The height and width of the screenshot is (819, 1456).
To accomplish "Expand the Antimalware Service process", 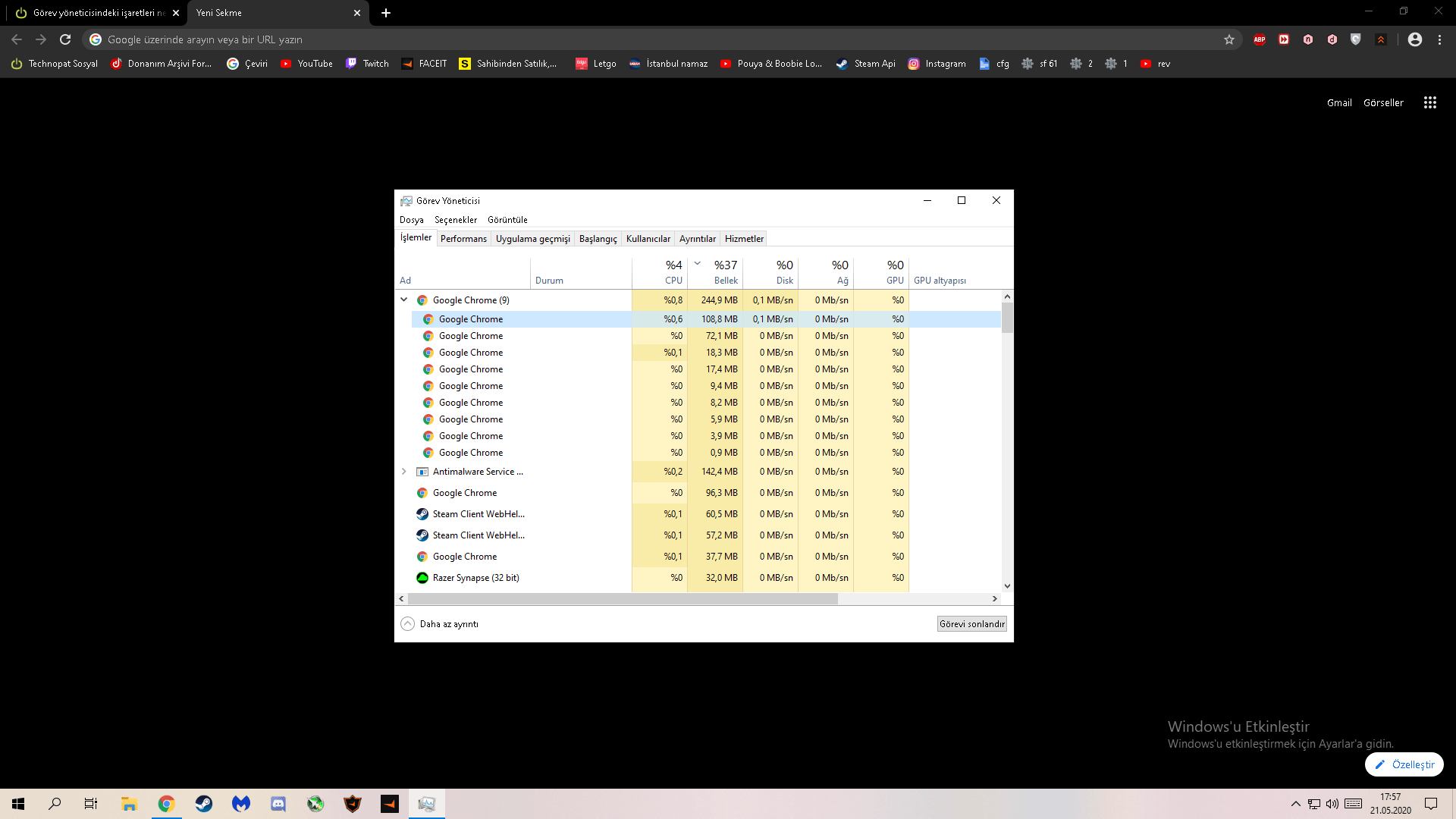I will click(404, 472).
